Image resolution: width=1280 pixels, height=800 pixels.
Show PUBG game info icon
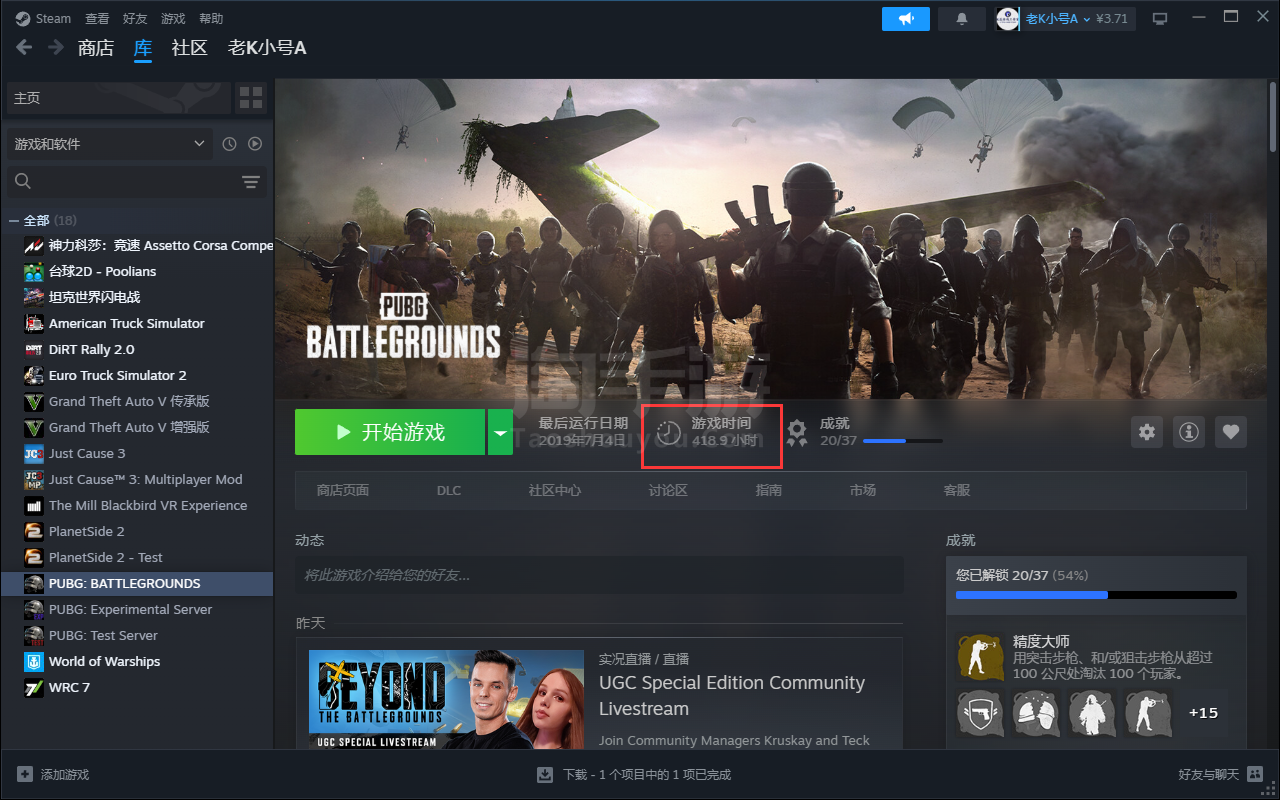click(x=1189, y=432)
